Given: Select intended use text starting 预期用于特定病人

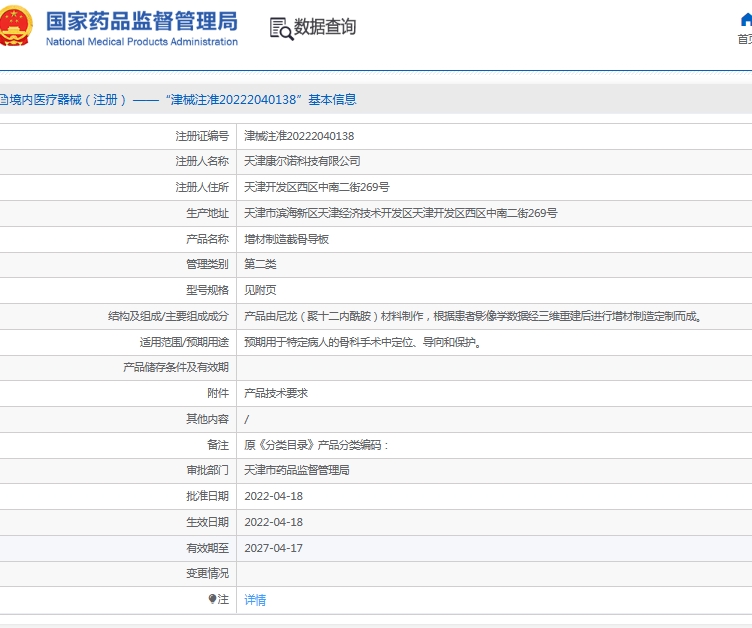Looking at the screenshot, I should (x=363, y=342).
